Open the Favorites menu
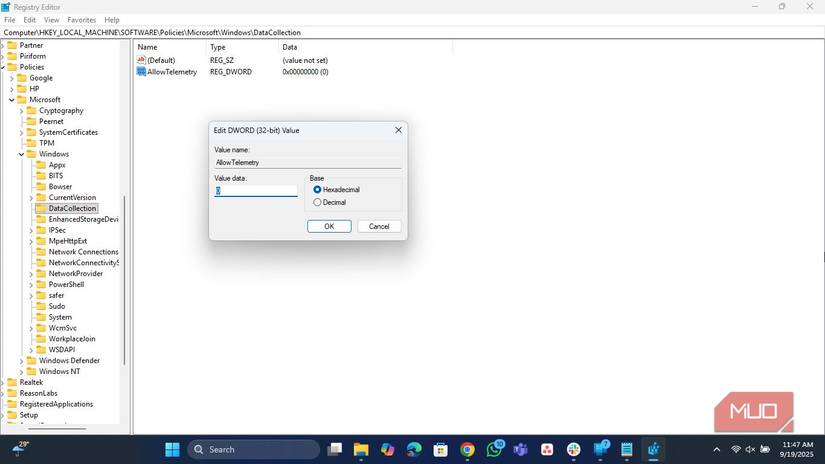The image size is (825, 464). pos(82,19)
